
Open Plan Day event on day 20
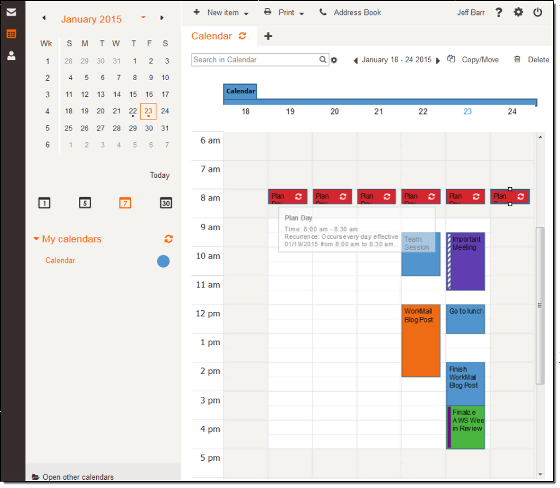[332, 196]
